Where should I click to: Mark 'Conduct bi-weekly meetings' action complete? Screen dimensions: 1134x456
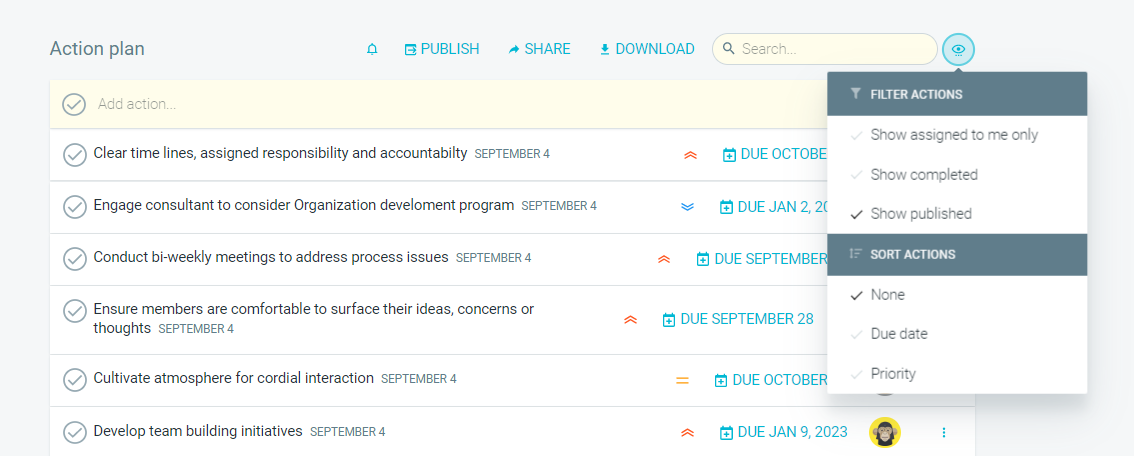tap(74, 259)
